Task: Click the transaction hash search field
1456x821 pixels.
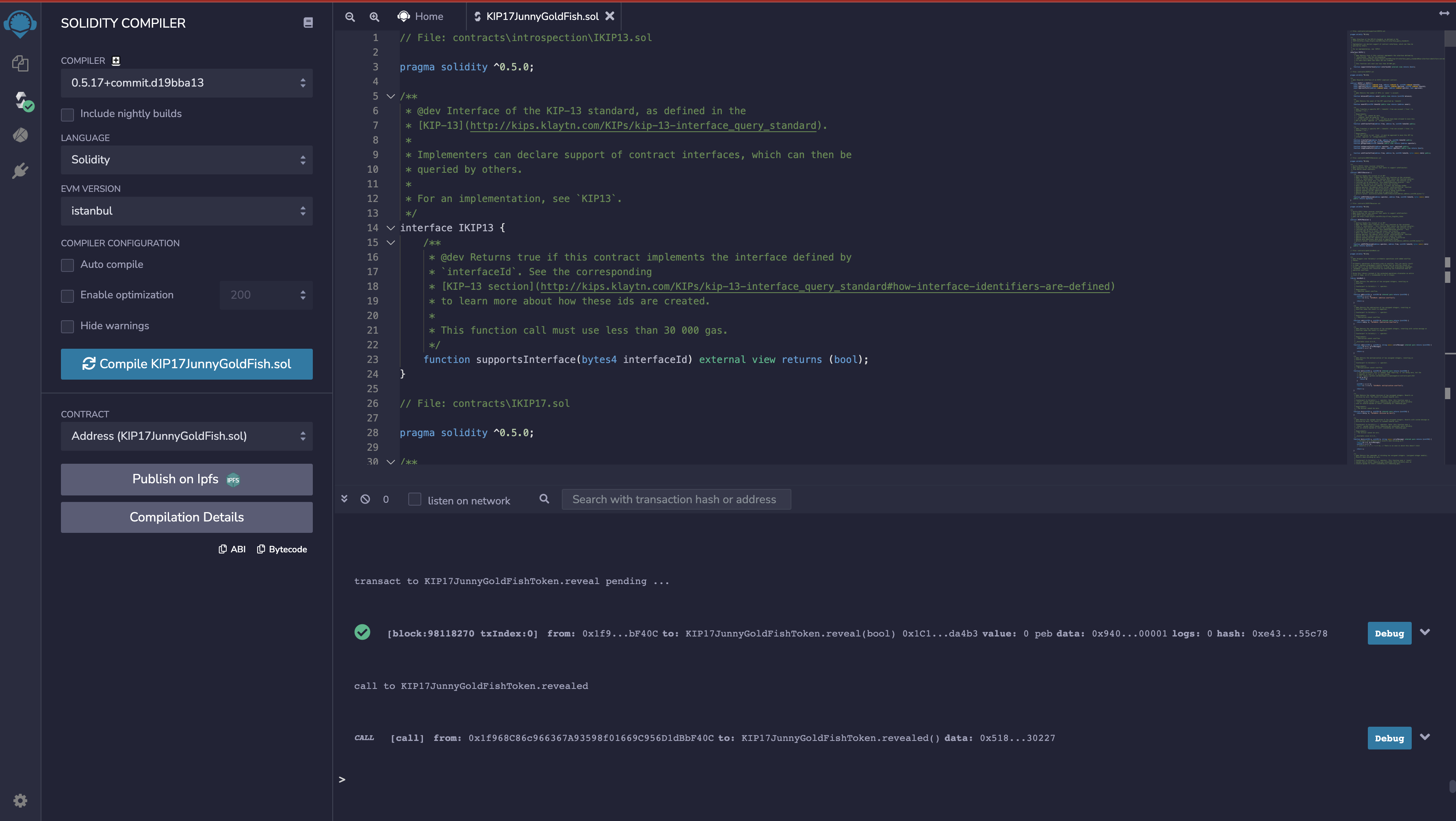Action: click(x=676, y=499)
